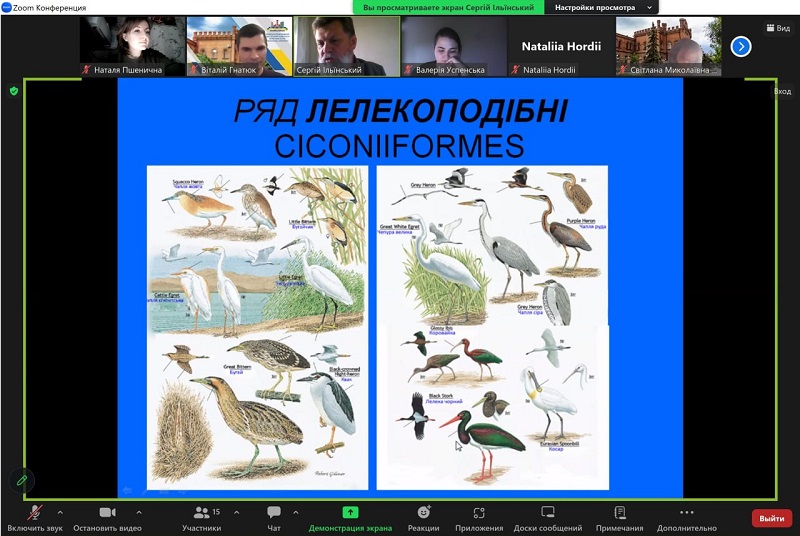Show next participants with blue arrow
The width and height of the screenshot is (800, 536).
click(740, 47)
